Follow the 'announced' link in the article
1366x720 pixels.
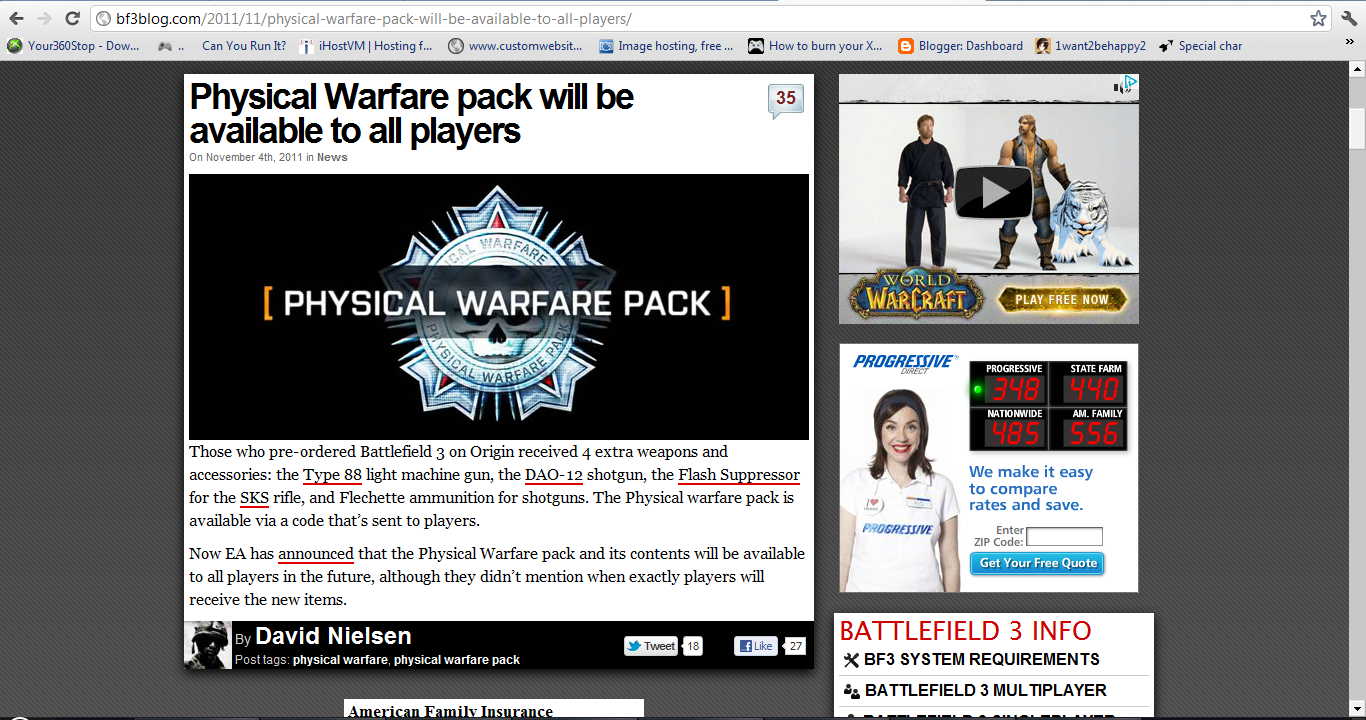click(315, 554)
